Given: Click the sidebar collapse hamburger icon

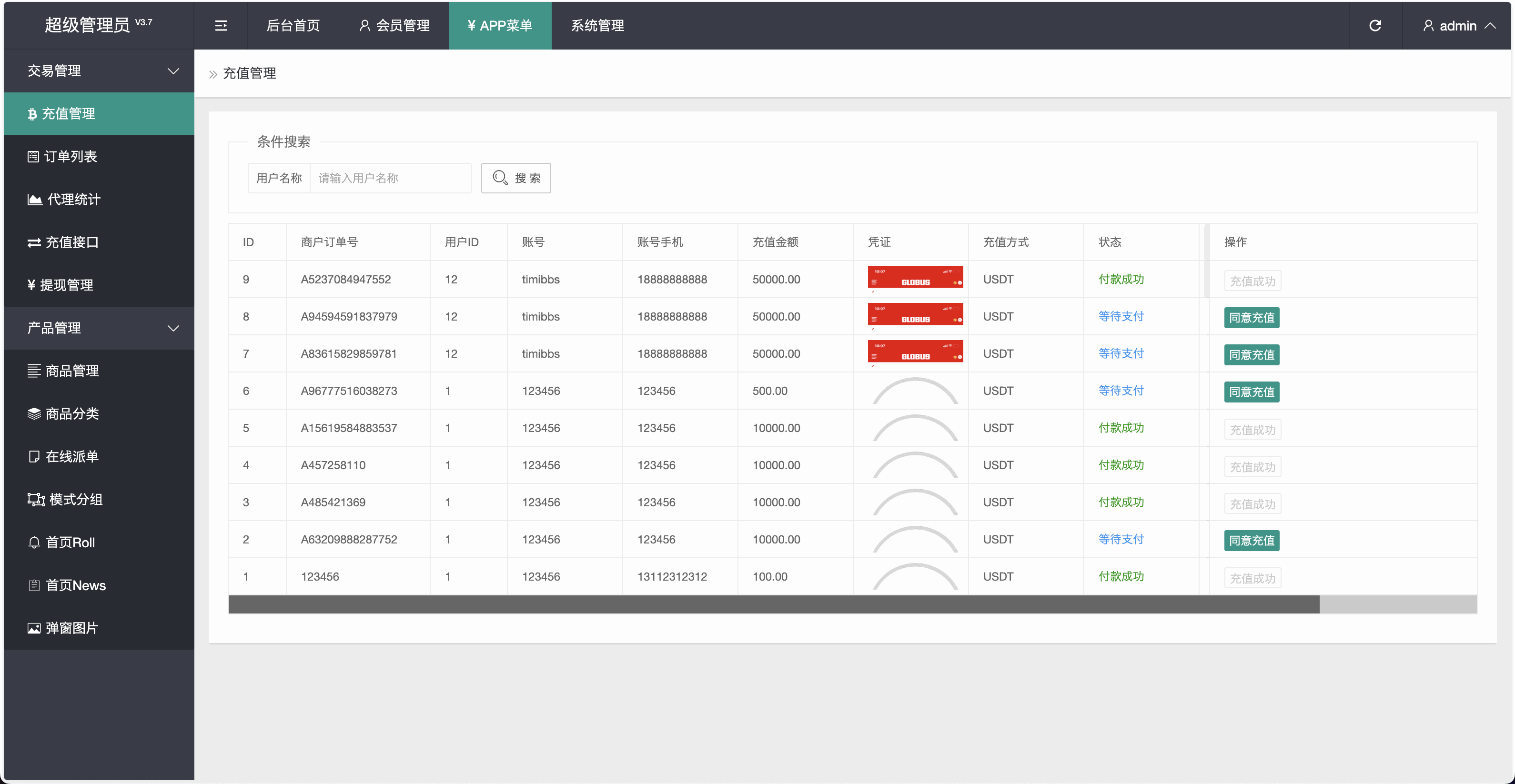Looking at the screenshot, I should tap(221, 25).
